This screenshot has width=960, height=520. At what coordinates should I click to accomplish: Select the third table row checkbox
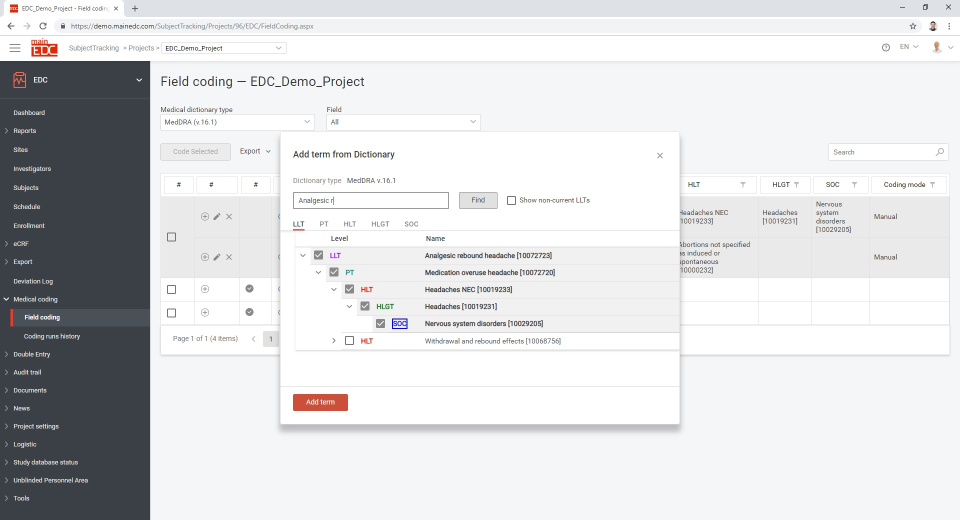[x=171, y=289]
